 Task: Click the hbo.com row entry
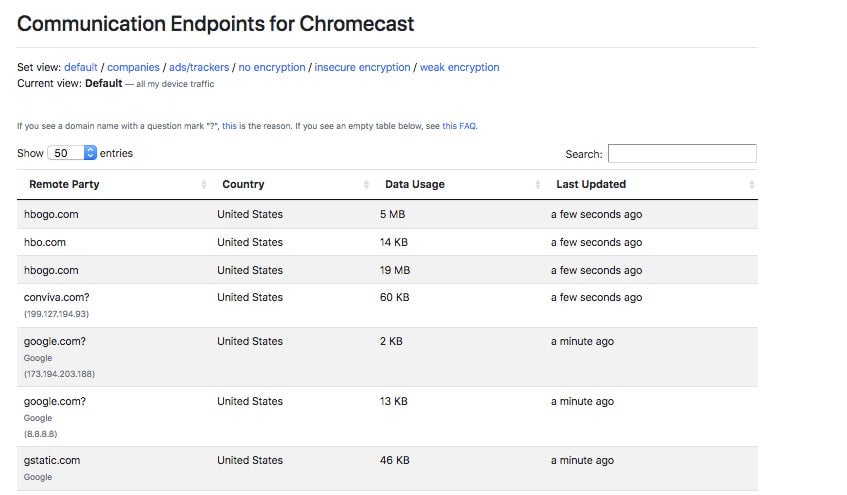click(45, 242)
